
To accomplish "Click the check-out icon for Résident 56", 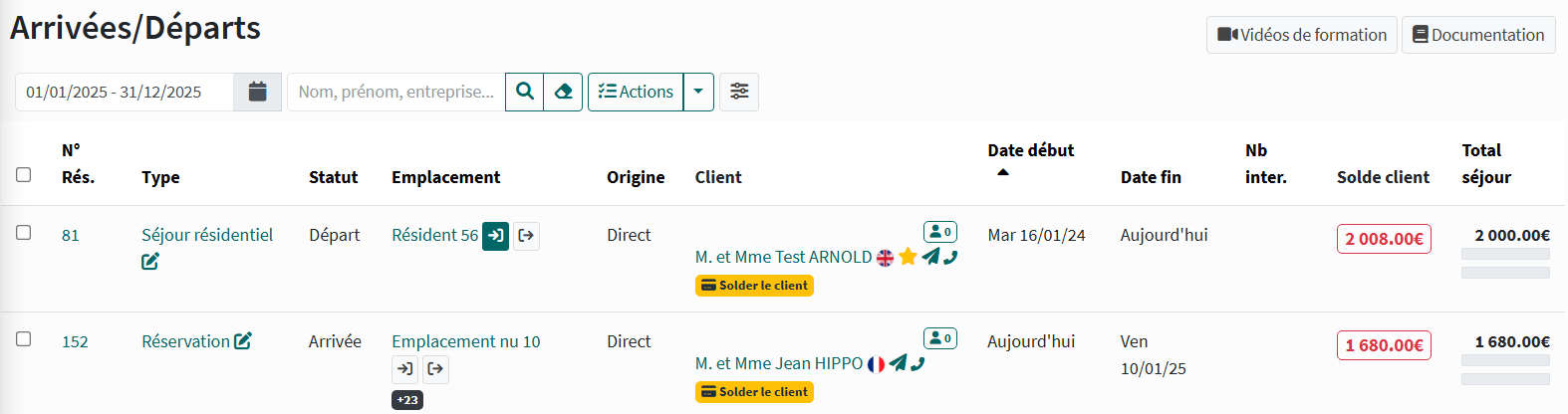I will click(x=526, y=236).
